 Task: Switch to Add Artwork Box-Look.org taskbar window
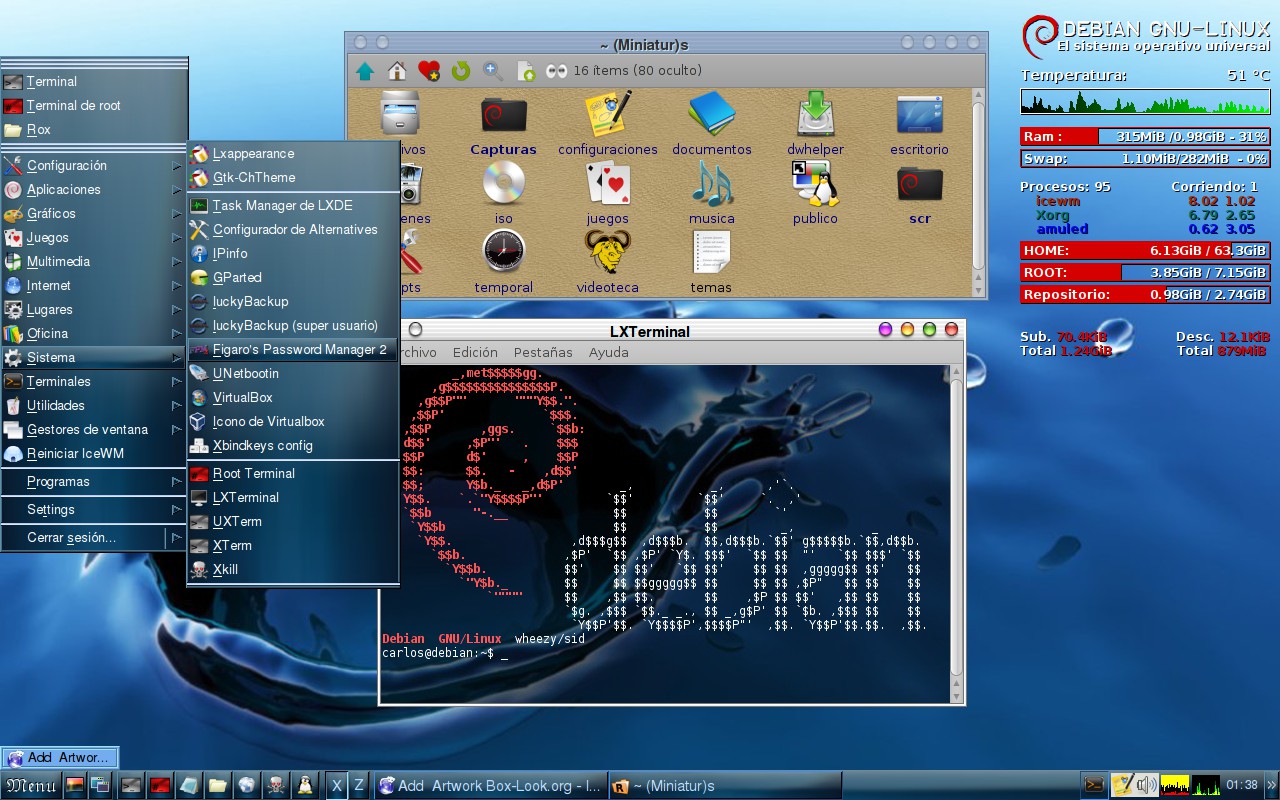[490, 786]
